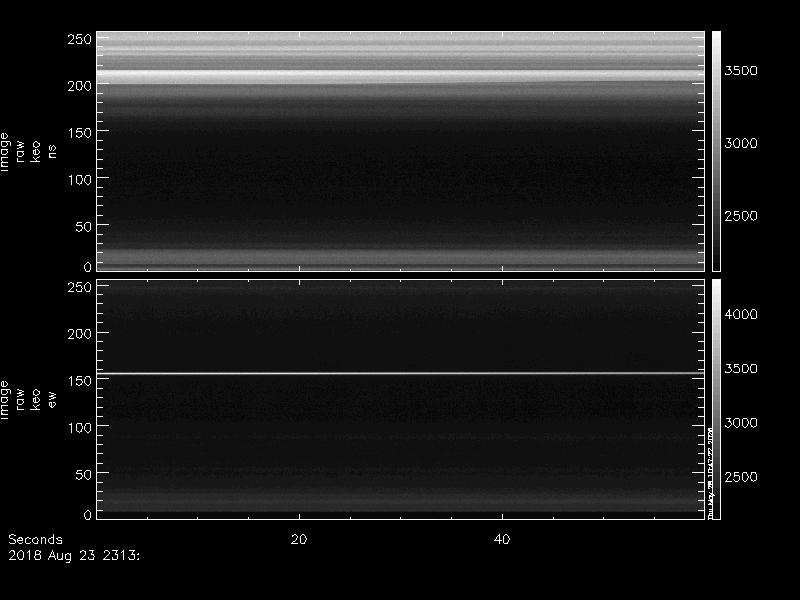Click the bright thin line in the ew keogram
This screenshot has height=600, width=800.
coord(401,374)
